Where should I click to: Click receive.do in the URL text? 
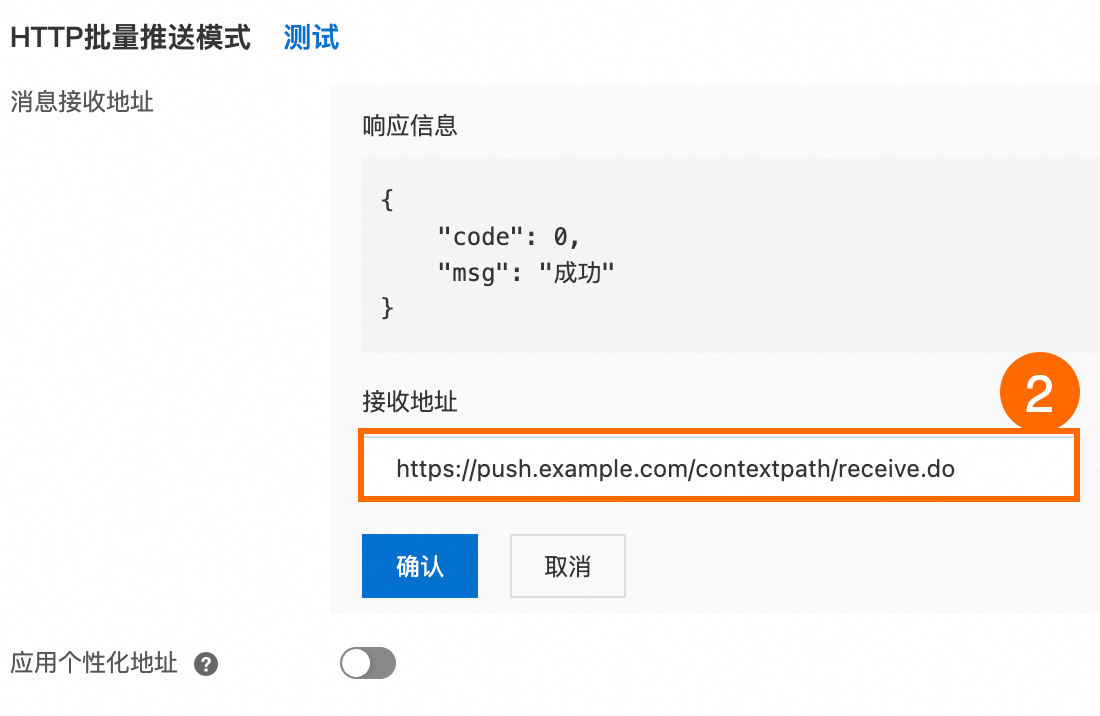pos(896,468)
